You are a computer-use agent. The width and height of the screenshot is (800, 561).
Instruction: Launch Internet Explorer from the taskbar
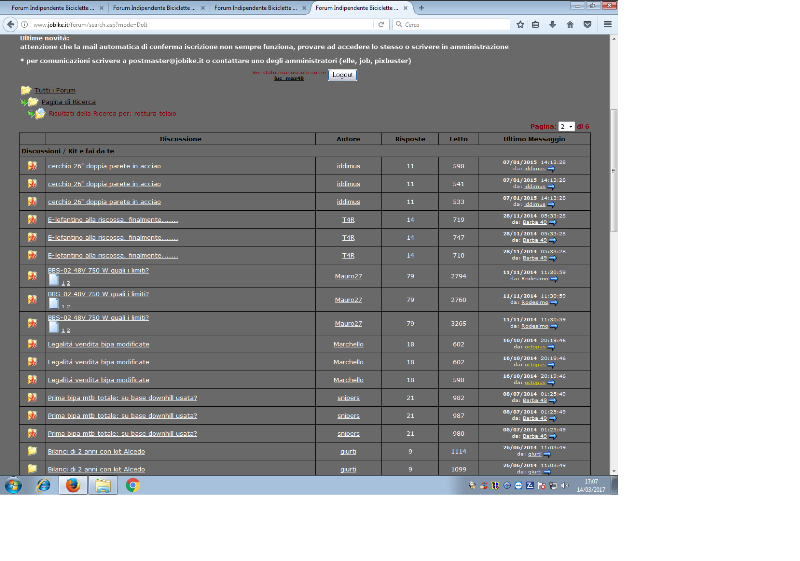click(x=43, y=486)
